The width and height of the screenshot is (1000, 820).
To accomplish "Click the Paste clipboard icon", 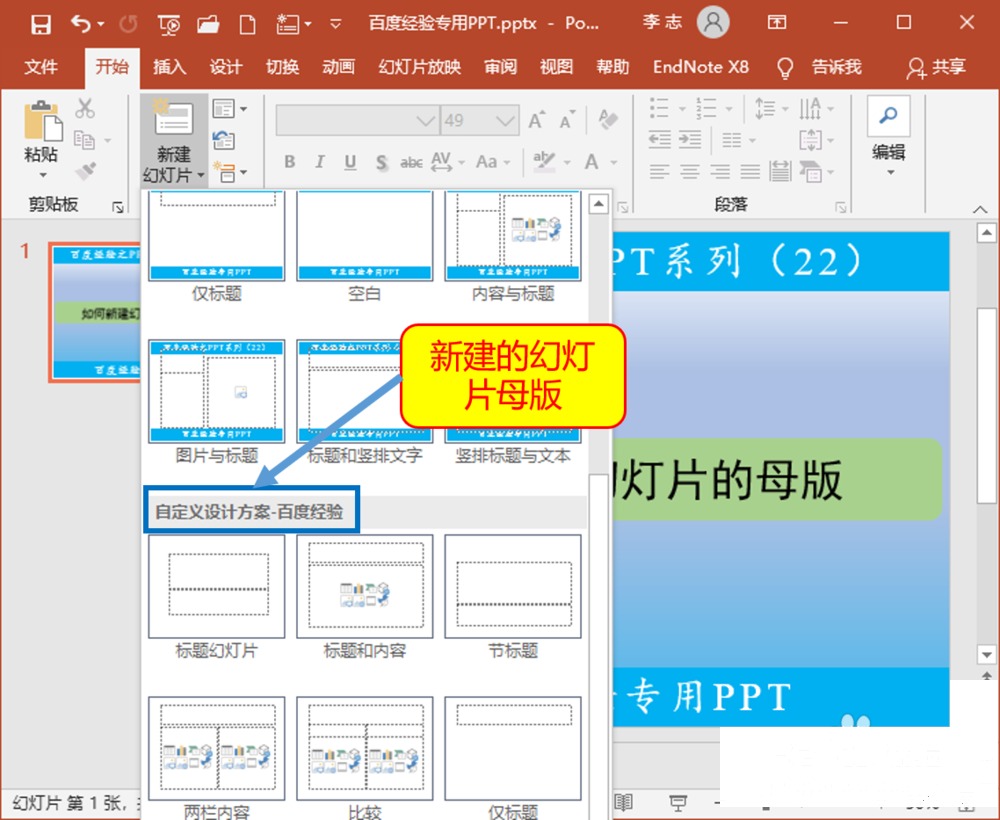I will 42,120.
